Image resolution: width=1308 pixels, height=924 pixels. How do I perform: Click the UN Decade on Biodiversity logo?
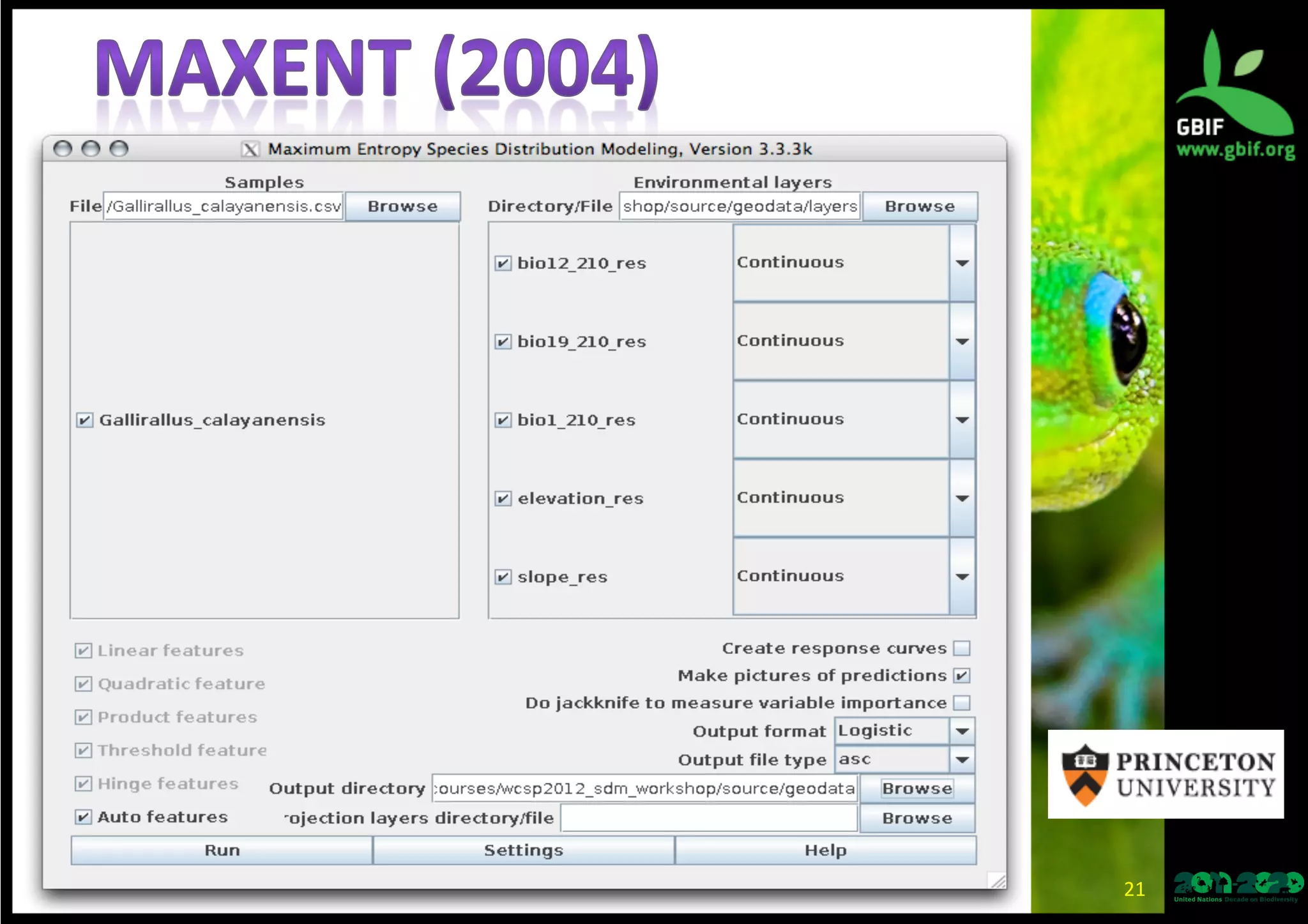pos(1238,887)
